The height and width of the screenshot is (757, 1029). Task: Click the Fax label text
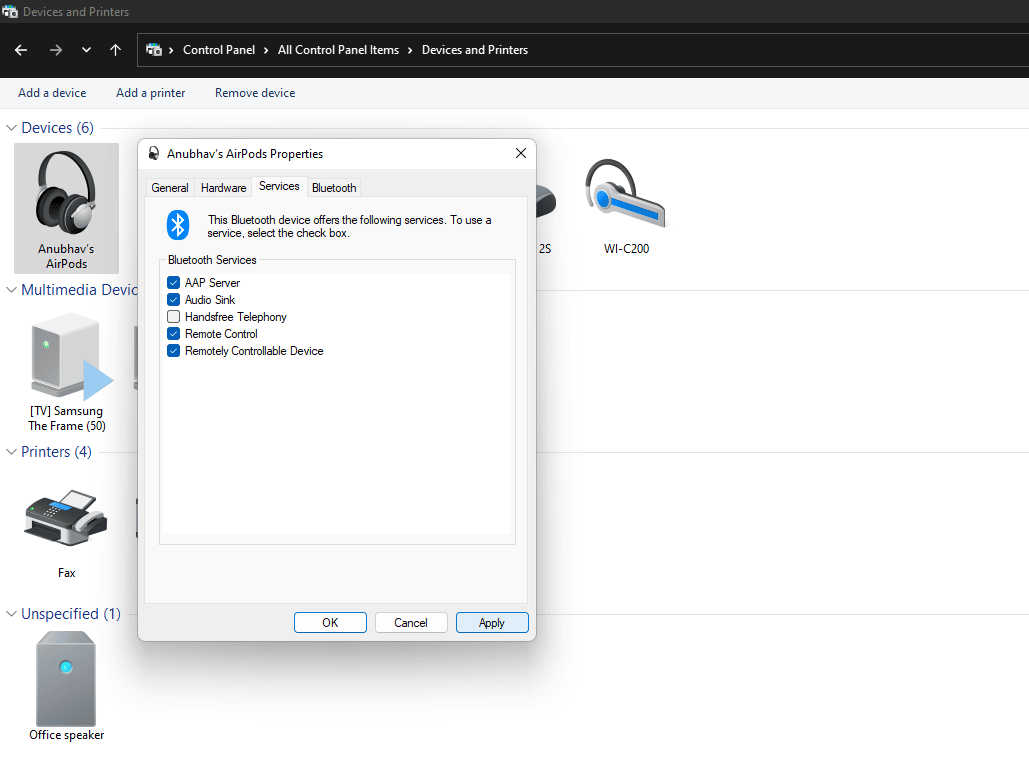coord(66,573)
